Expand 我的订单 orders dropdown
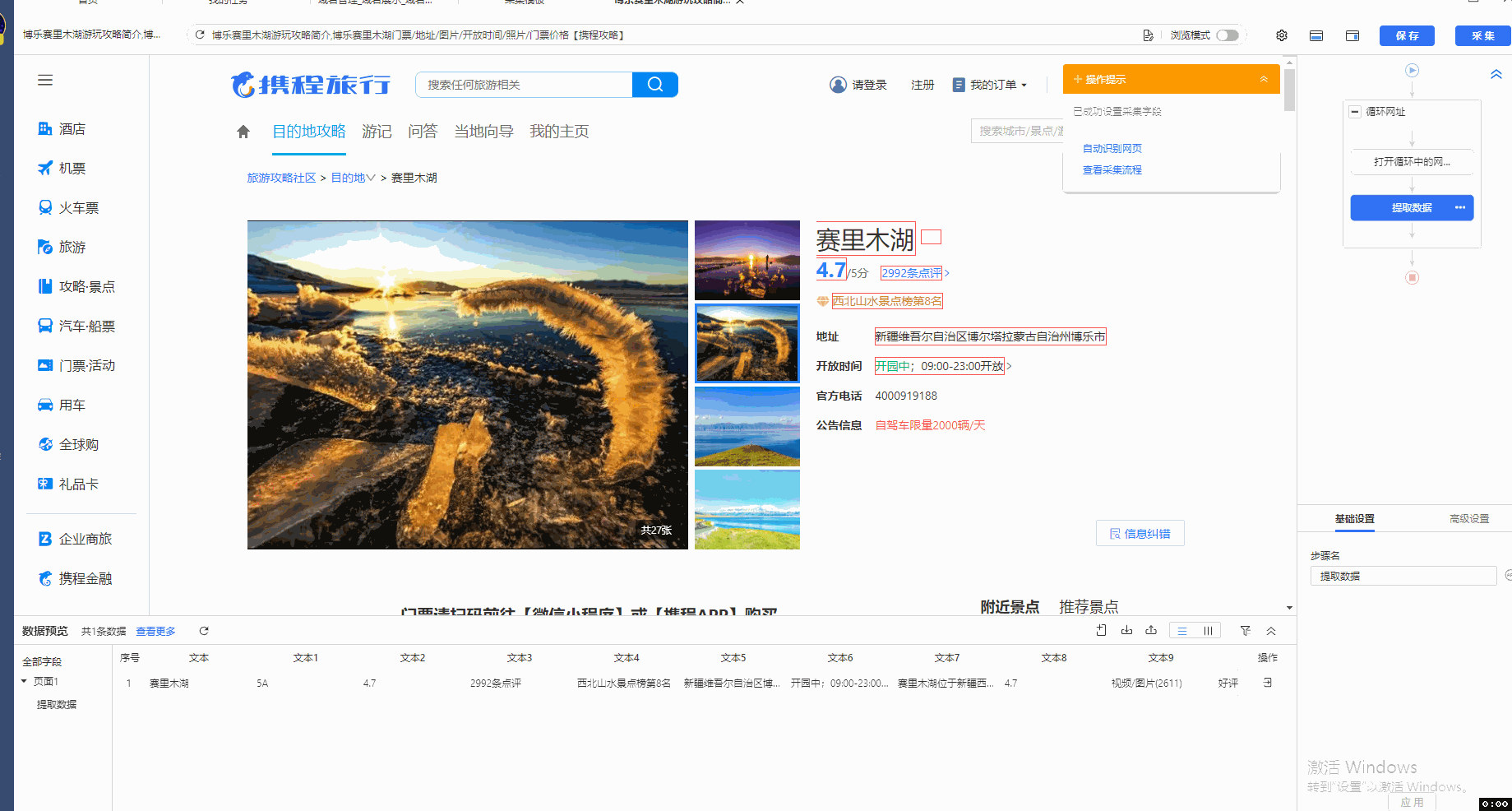1512x811 pixels. (x=990, y=85)
